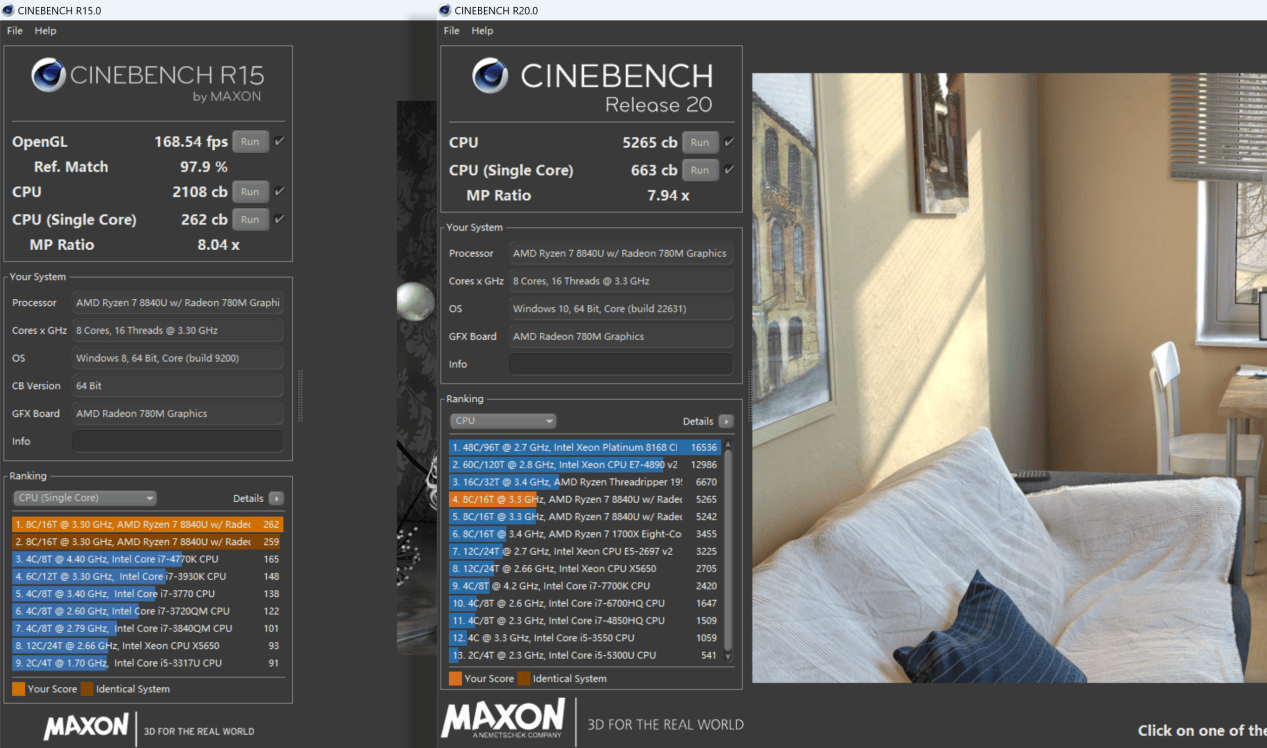This screenshot has height=748, width=1267.
Task: Run the CPU test in Cinebench R15
Action: point(250,192)
